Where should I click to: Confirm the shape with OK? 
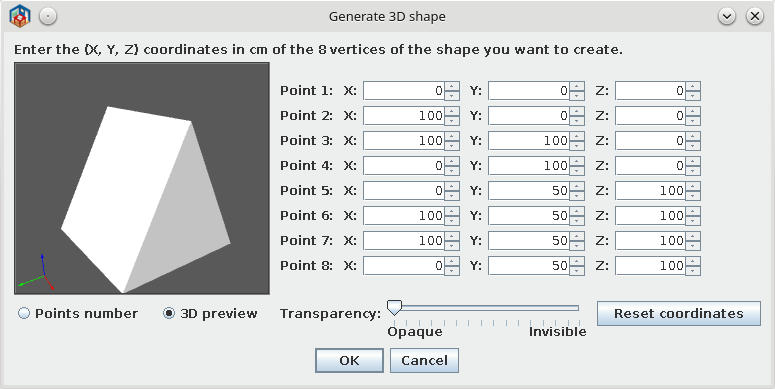[x=349, y=360]
